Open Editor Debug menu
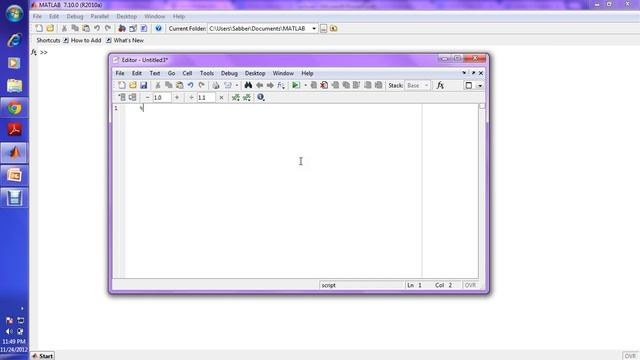The height and width of the screenshot is (360, 640). point(229,73)
